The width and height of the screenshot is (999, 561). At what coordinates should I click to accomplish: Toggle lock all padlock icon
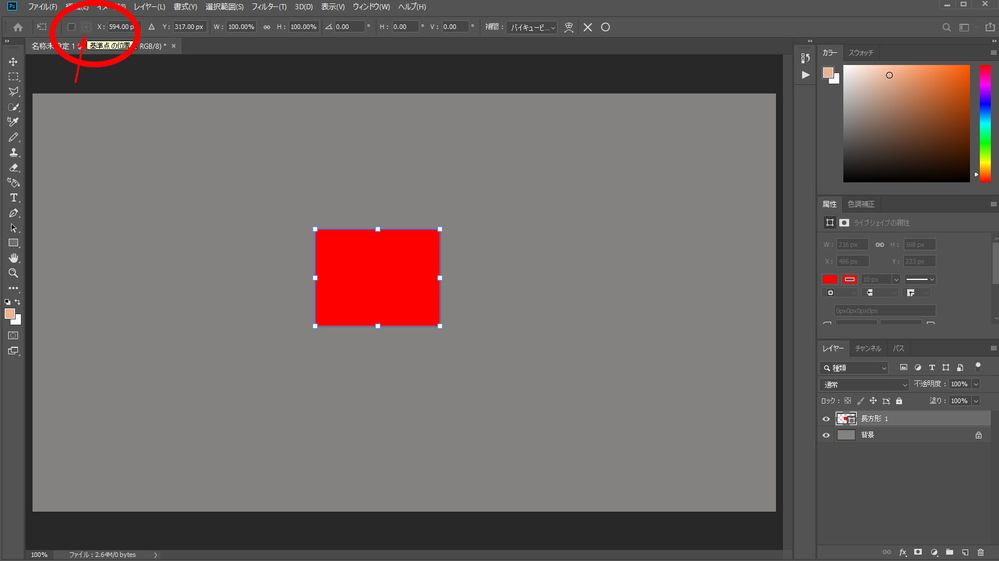click(x=899, y=401)
